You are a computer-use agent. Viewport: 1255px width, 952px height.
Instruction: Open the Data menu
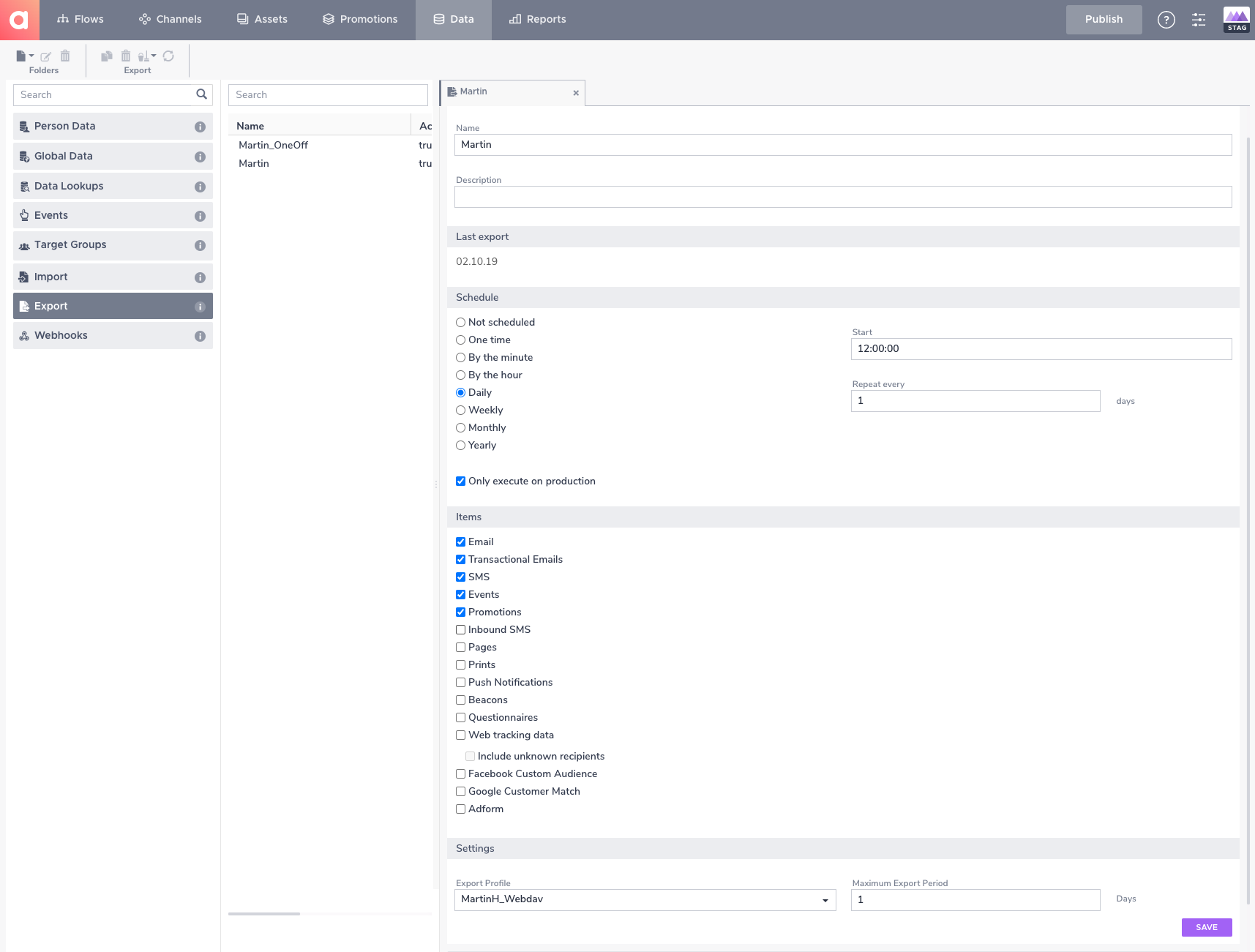tap(454, 20)
